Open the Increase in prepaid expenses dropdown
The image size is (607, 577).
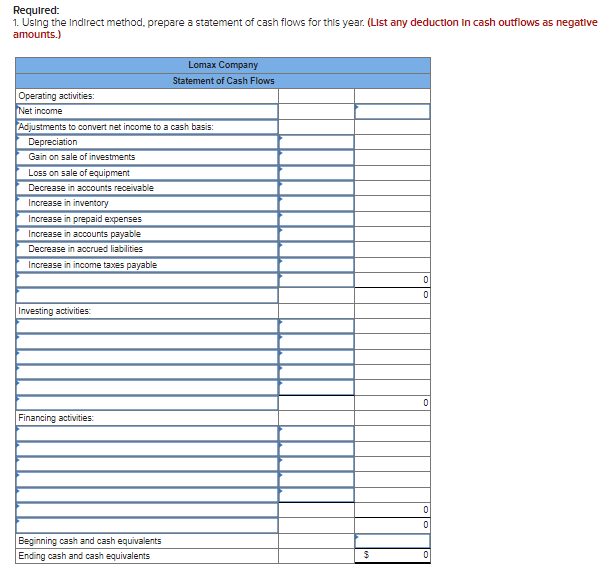pos(147,219)
